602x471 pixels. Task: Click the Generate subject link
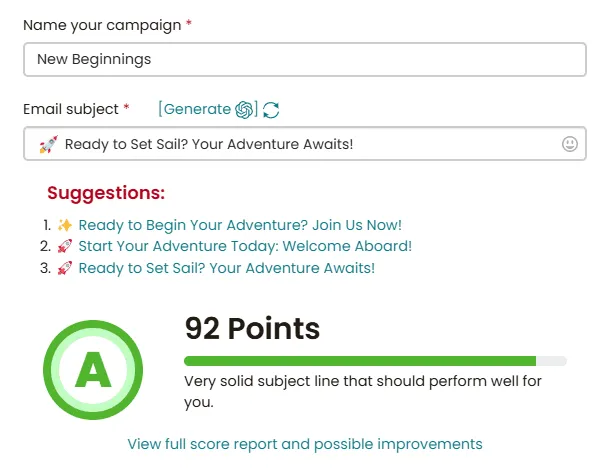[x=196, y=109]
